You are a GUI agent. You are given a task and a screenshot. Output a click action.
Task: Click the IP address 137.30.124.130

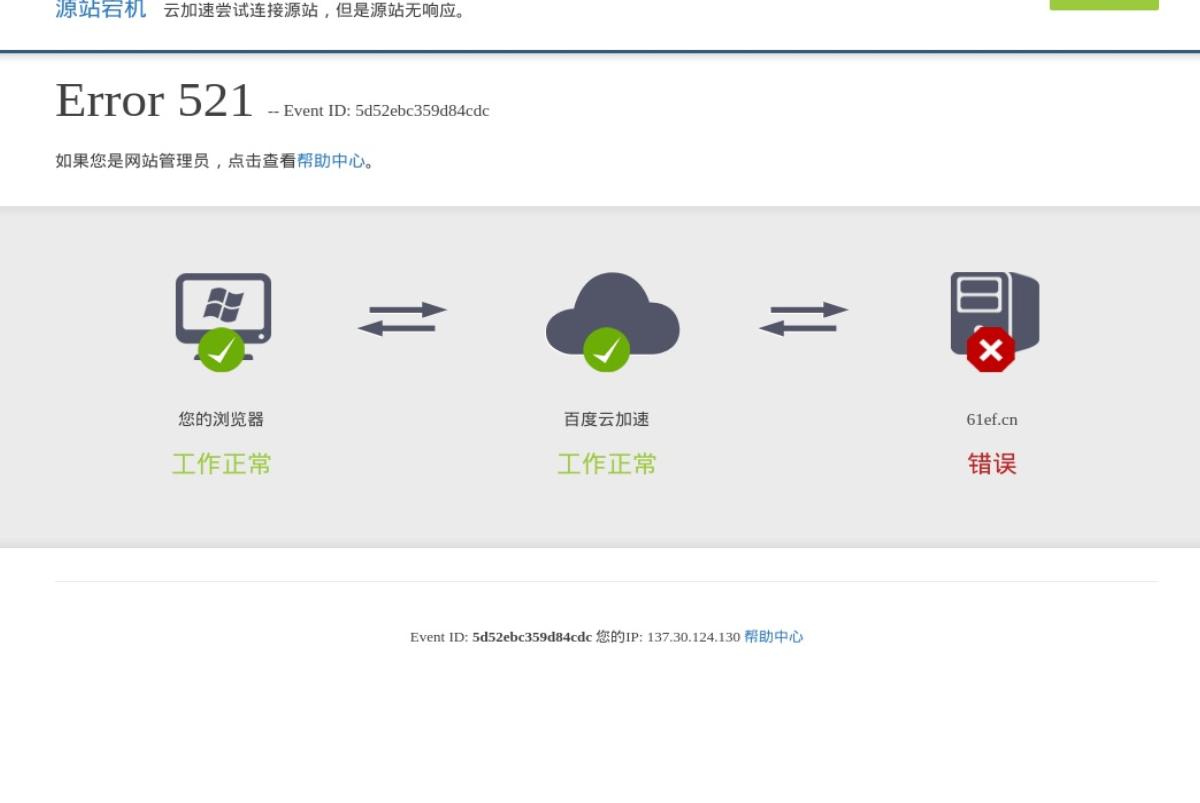pos(693,637)
